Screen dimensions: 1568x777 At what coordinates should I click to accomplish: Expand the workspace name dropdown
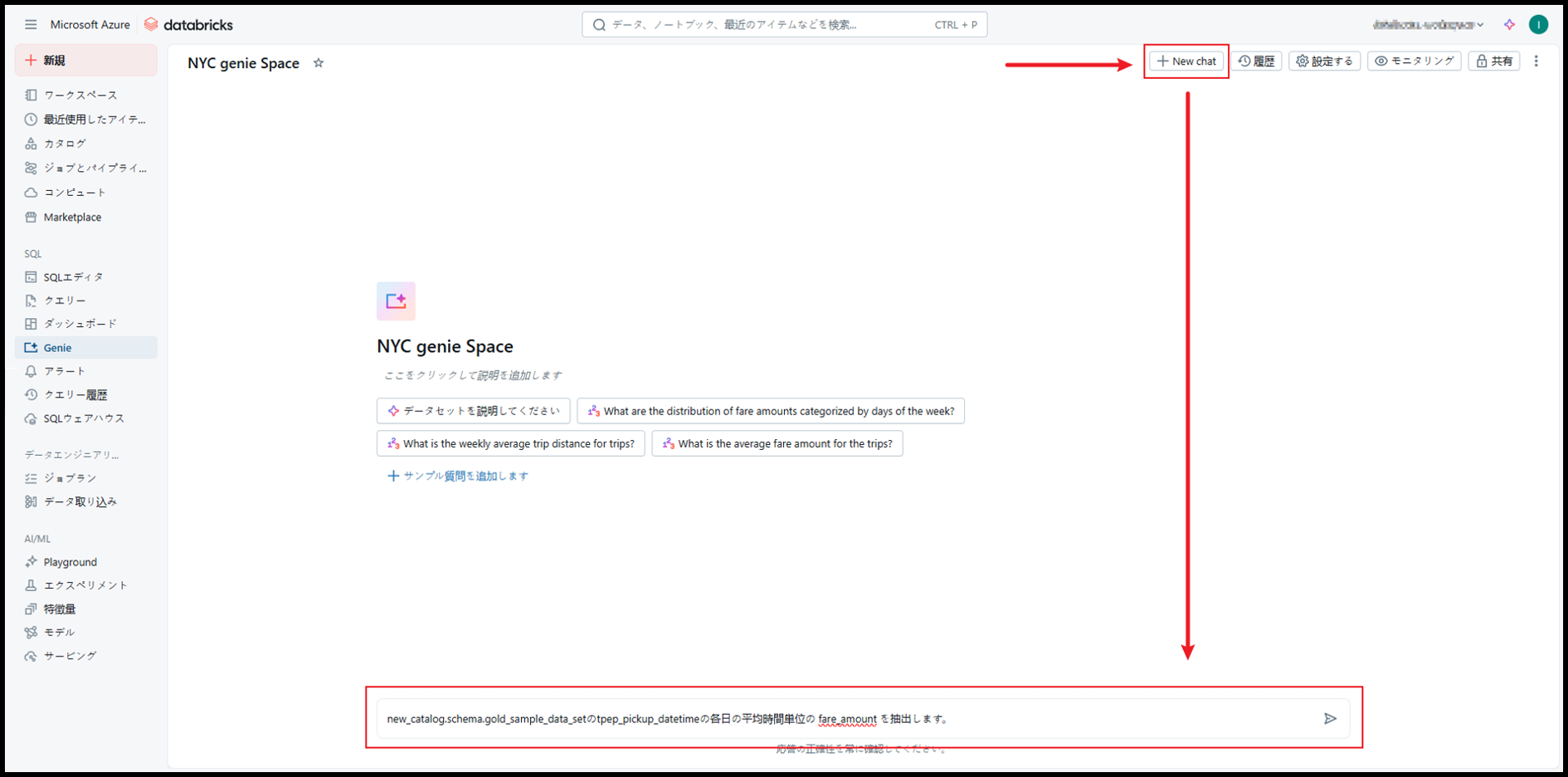(1429, 25)
